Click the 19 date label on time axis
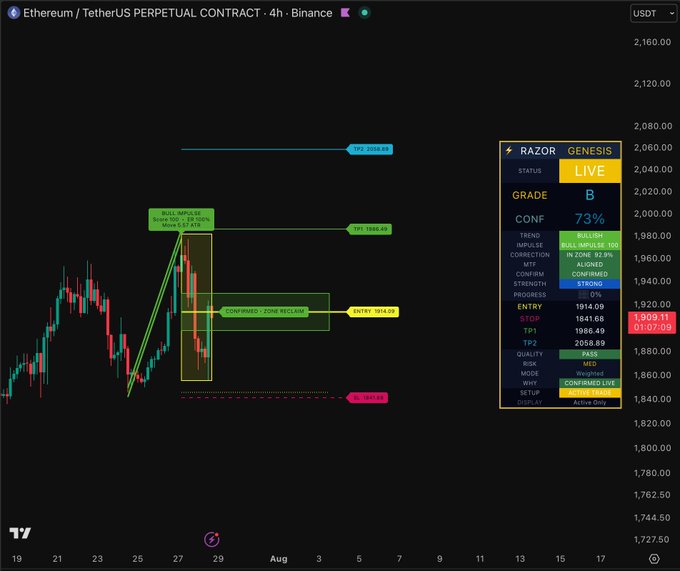Screen dimensions: 680x571 click(x=17, y=559)
